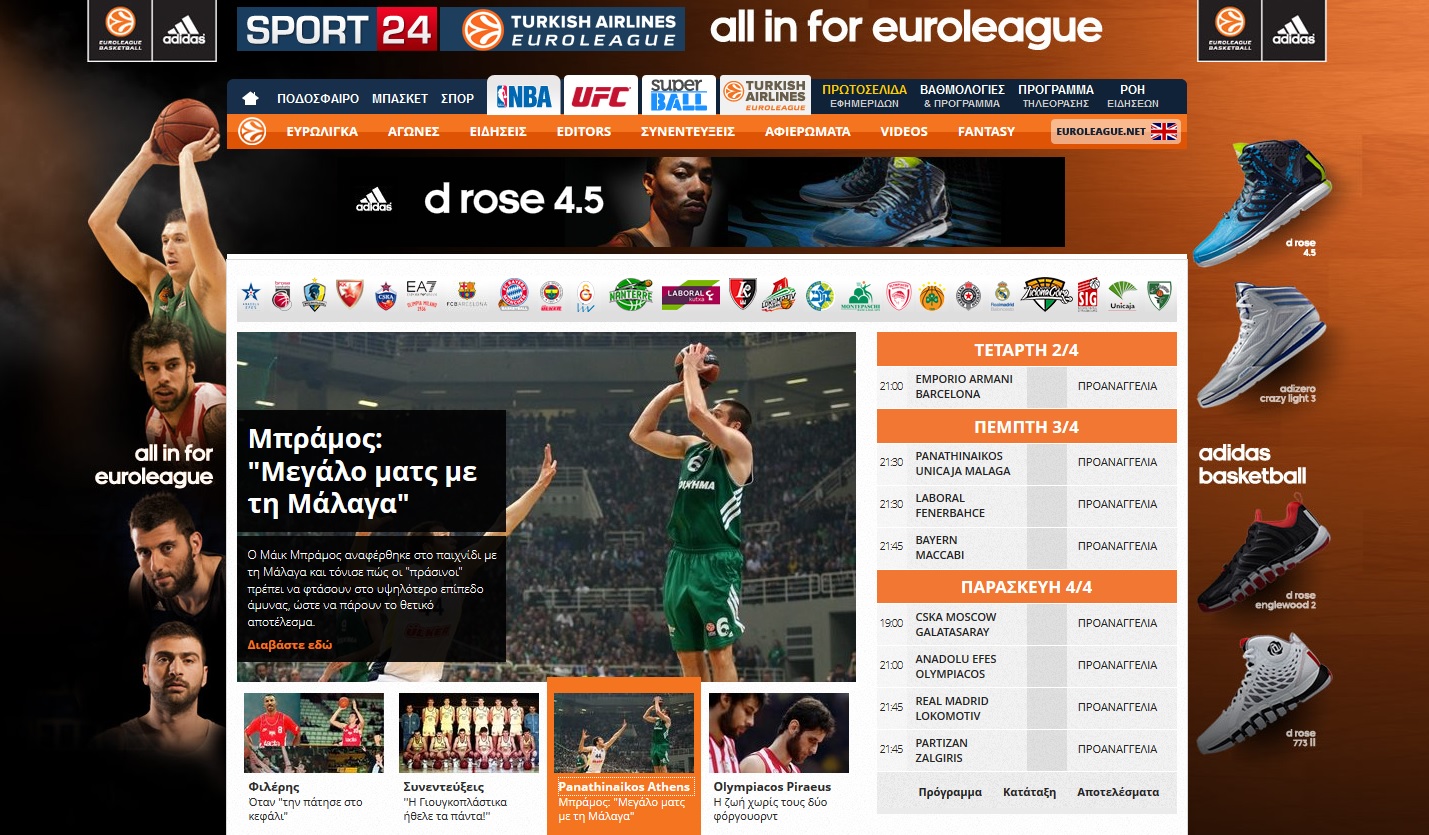The height and width of the screenshot is (835, 1429).
Task: Select the Crvena Zvezda red shield logo
Action: tap(349, 293)
